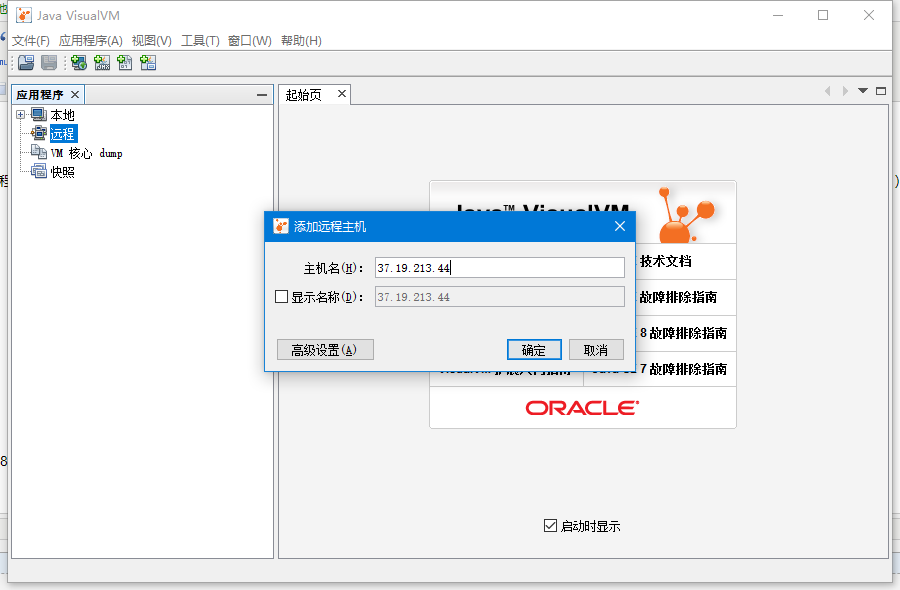The height and width of the screenshot is (590, 900).
Task: Select the 本地 tree item
Action: tap(63, 115)
